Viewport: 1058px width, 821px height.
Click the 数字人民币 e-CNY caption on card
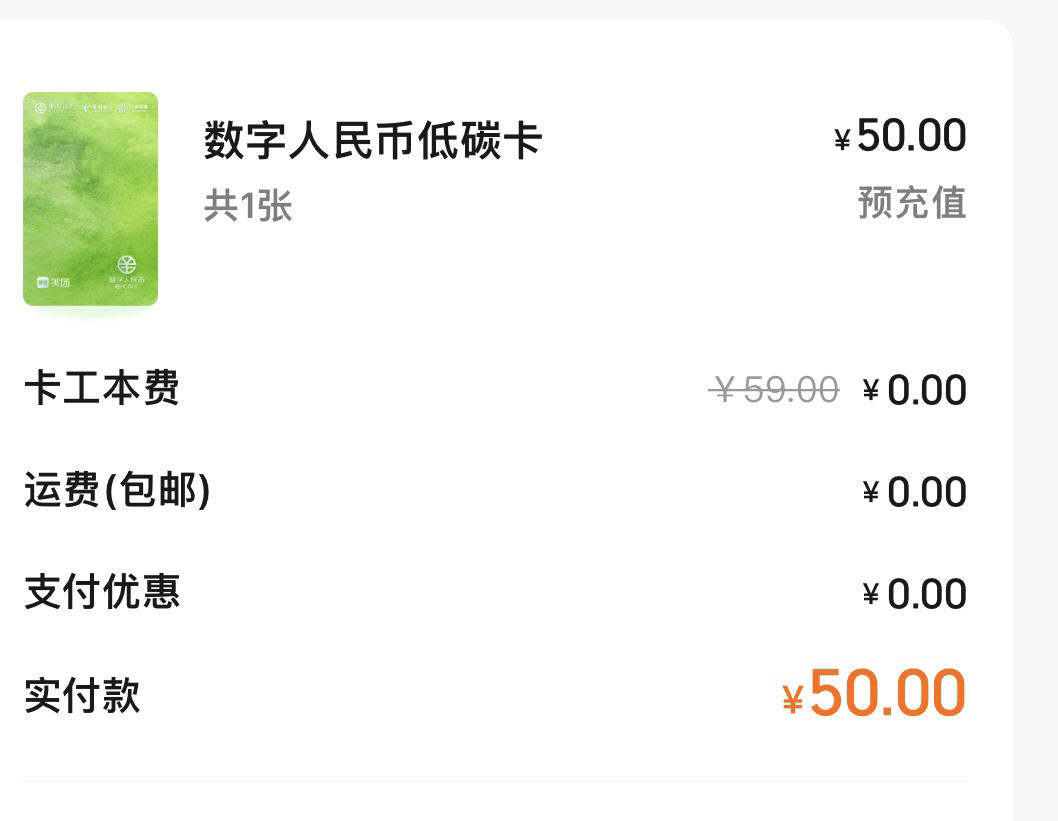click(x=127, y=282)
